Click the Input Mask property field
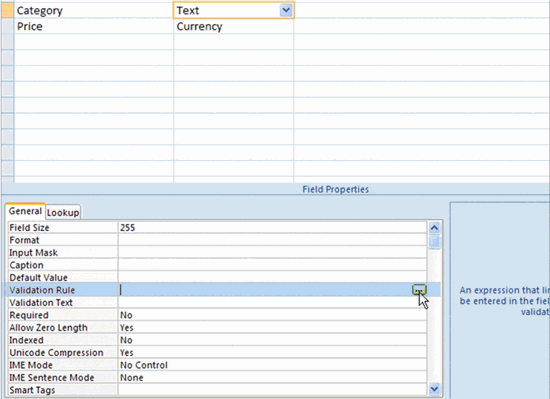Image resolution: width=550 pixels, height=399 pixels. (x=273, y=252)
